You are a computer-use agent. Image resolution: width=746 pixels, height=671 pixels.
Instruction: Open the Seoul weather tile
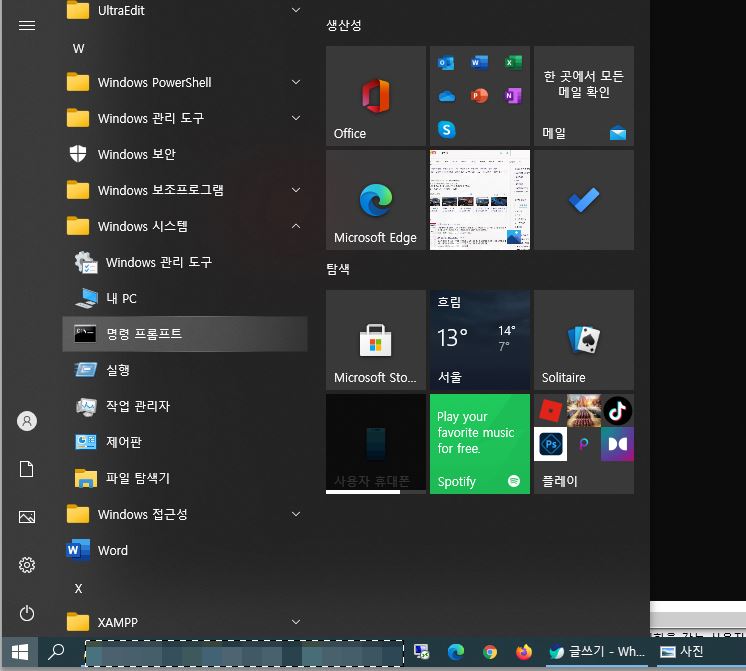coord(480,340)
